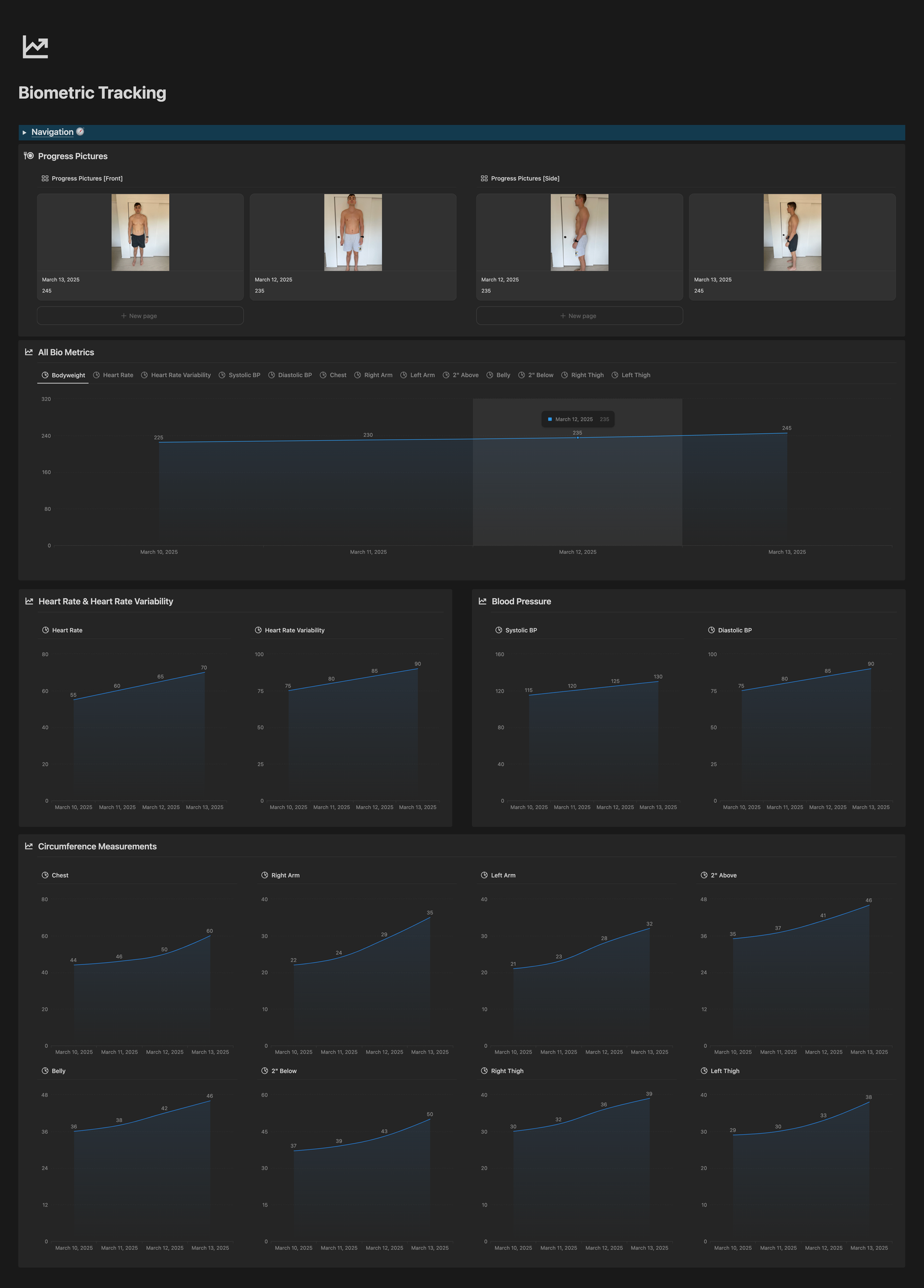Open the Left Thigh chart tab
The height and width of the screenshot is (1288, 924).
pyautogui.click(x=631, y=375)
